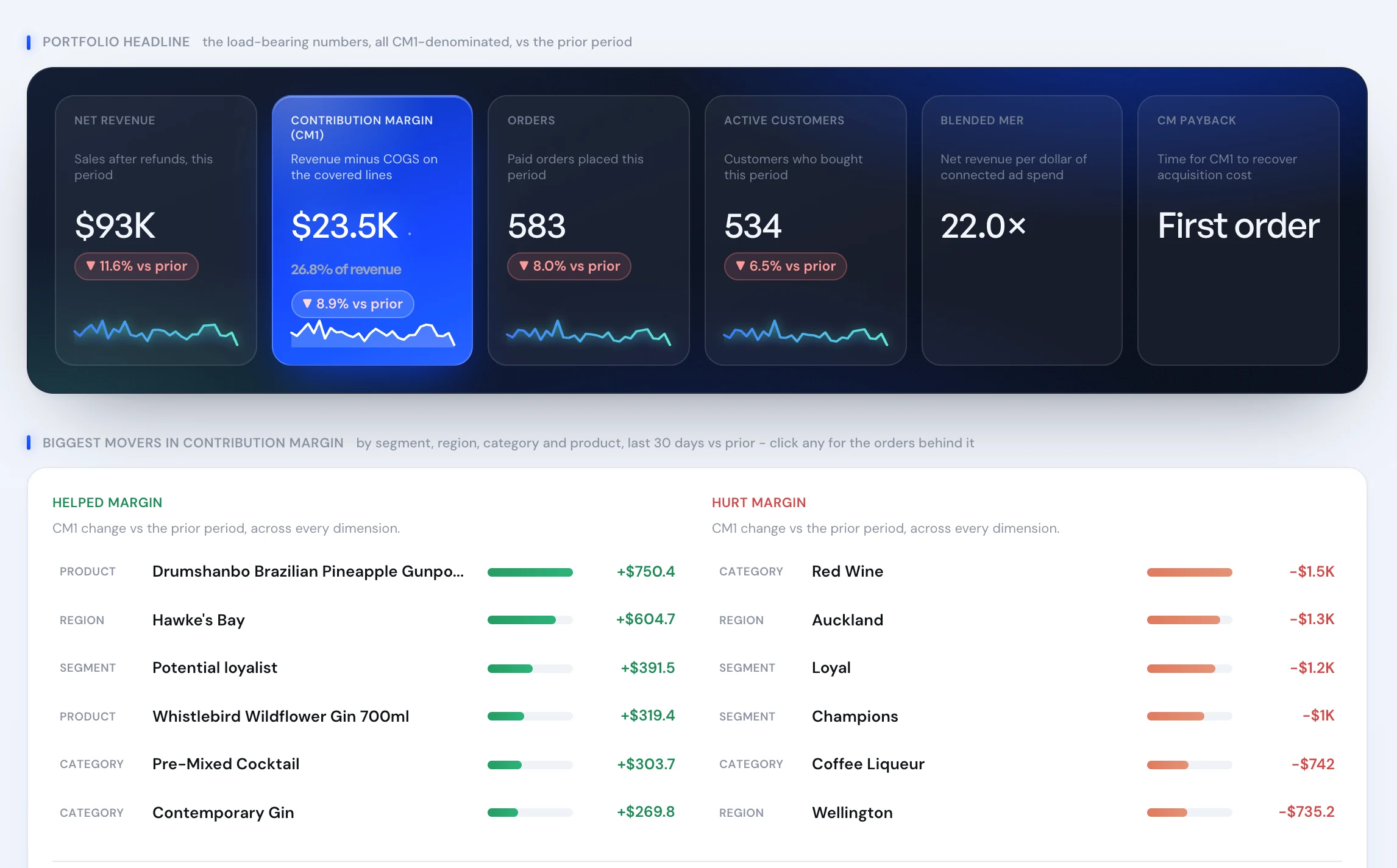Open Whistlebird Wildflower Gin 700ml row
Image resolution: width=1397 pixels, height=868 pixels.
(368, 716)
